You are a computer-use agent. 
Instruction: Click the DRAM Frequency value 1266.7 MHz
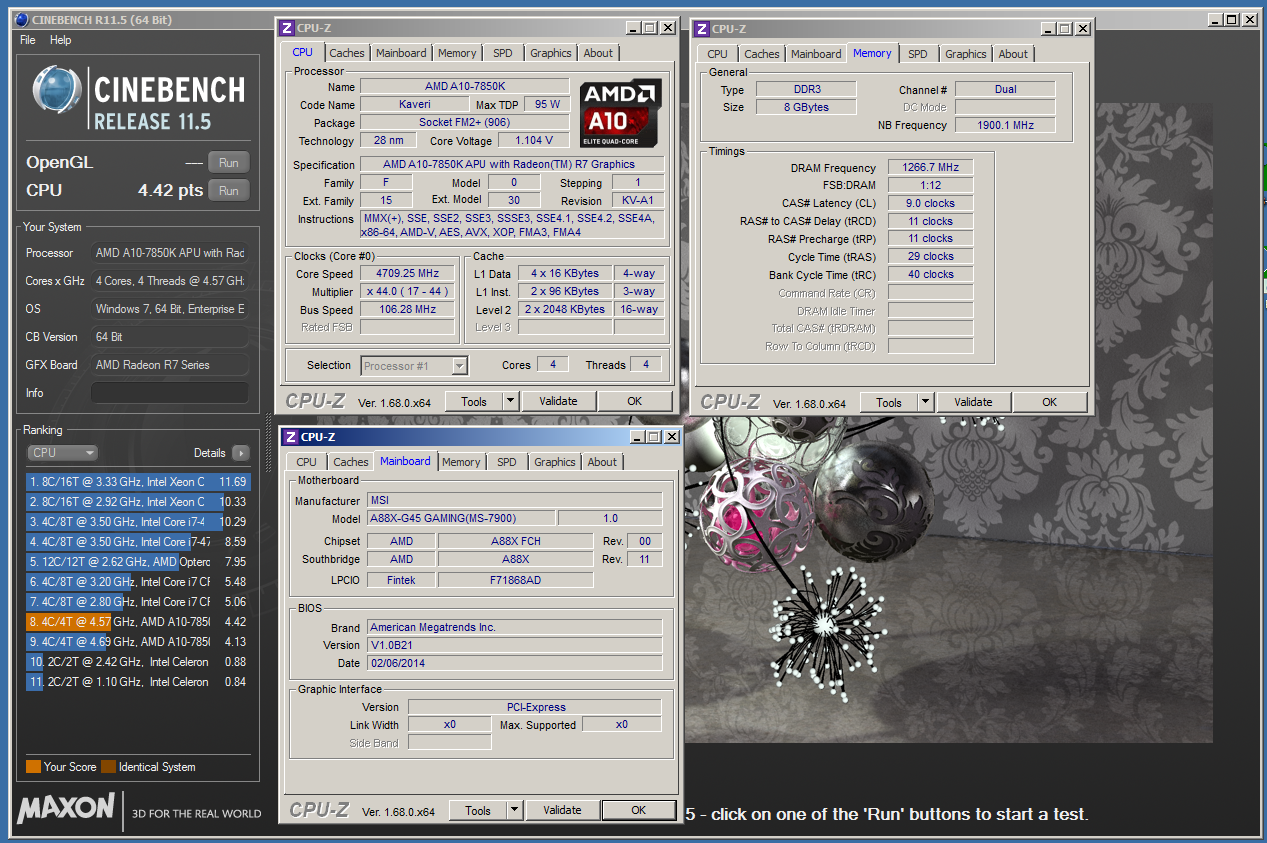click(930, 168)
